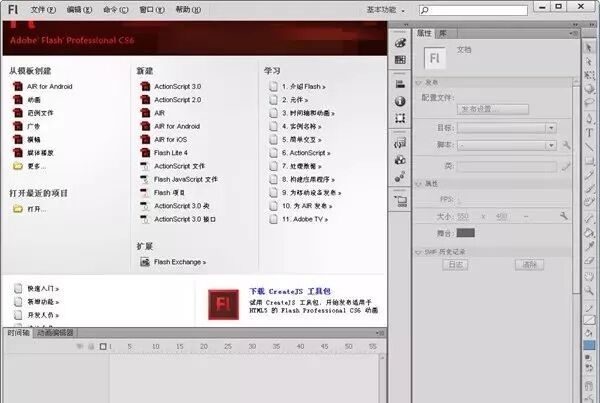Open the 文件(F) menu
600x403 pixels.
click(x=43, y=10)
